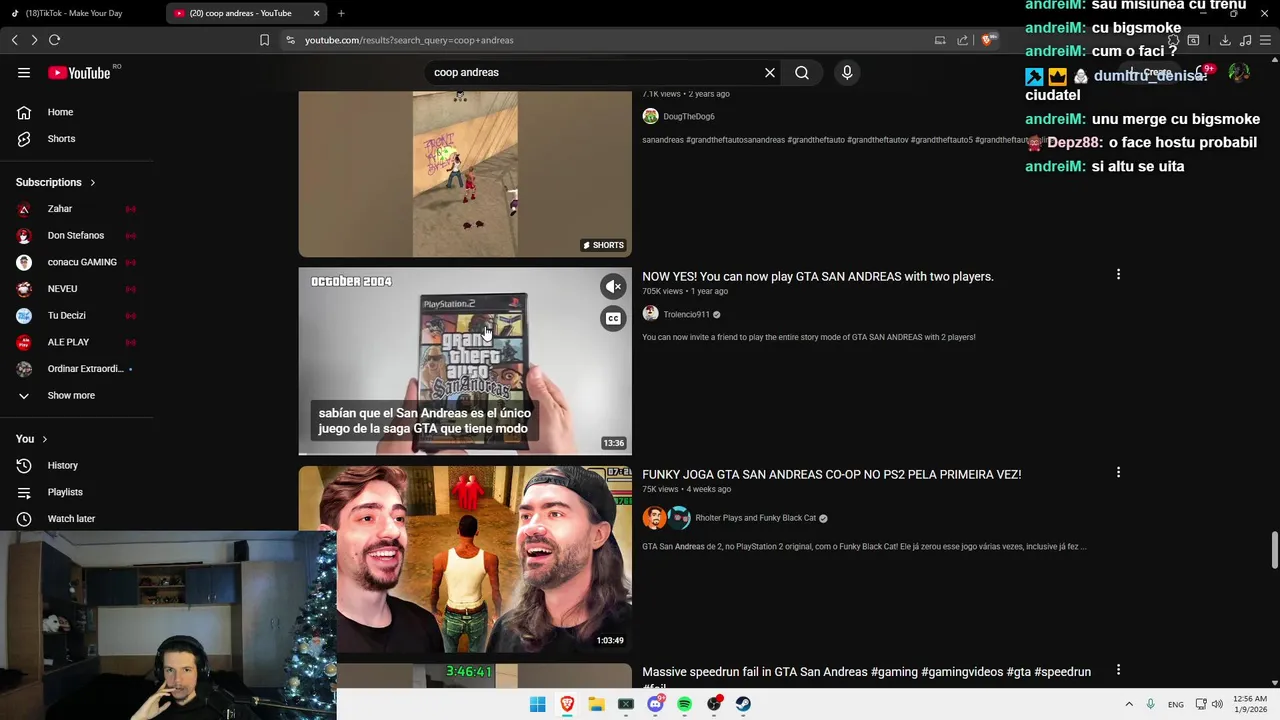Image resolution: width=1280 pixels, height=720 pixels.
Task: Bookmark this page
Action: click(264, 40)
